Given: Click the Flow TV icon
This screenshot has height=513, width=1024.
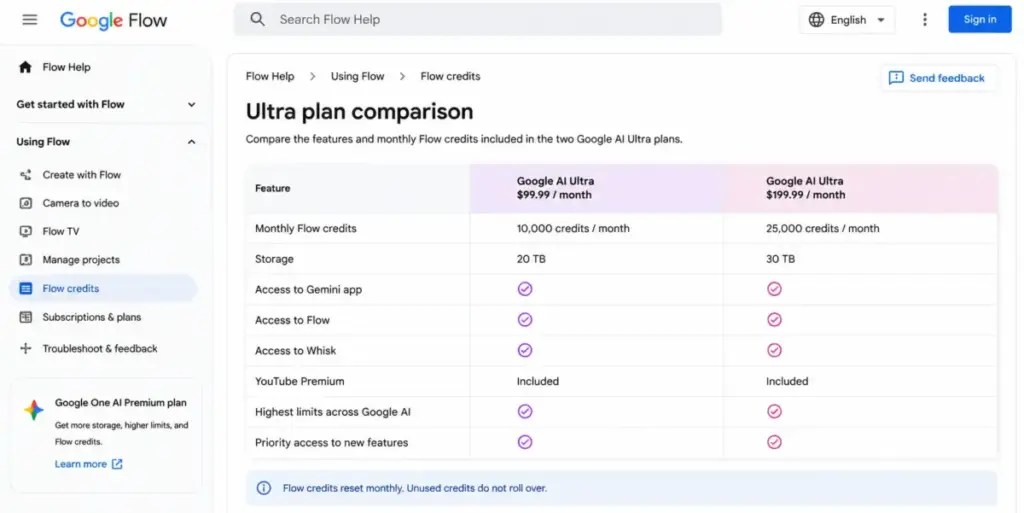Looking at the screenshot, I should [25, 231].
